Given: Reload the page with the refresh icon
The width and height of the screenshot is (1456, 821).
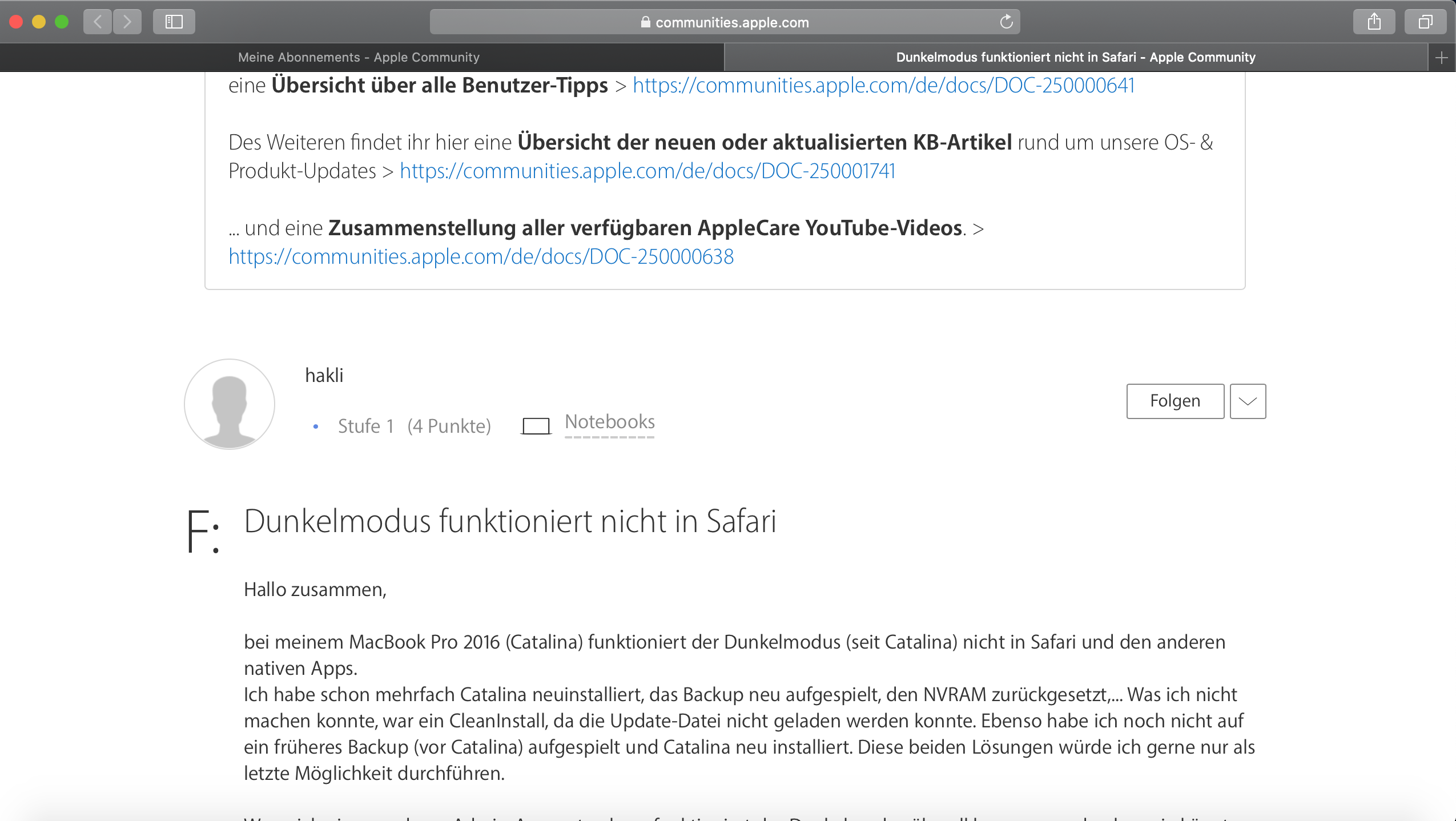Looking at the screenshot, I should point(1006,22).
